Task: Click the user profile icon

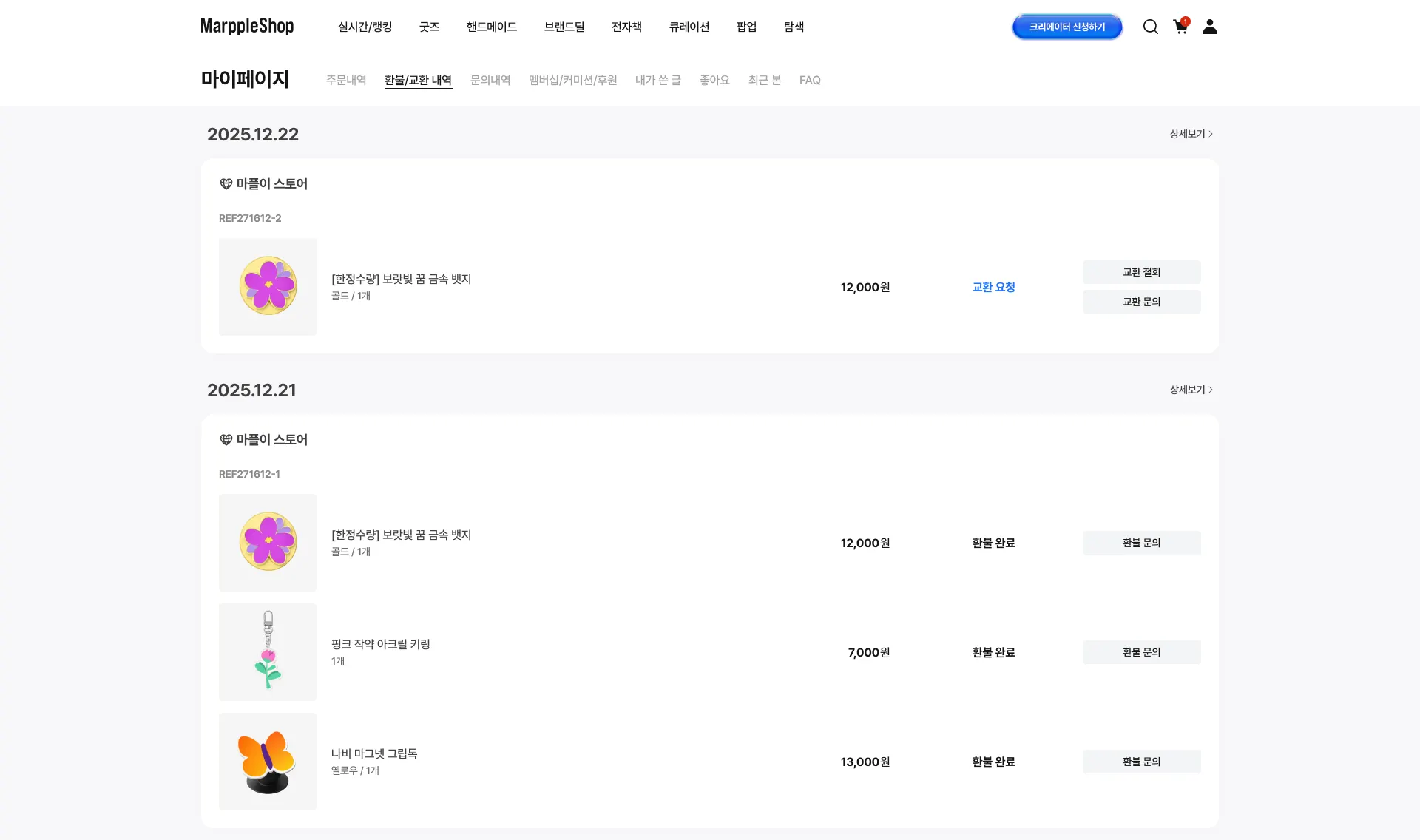Action: click(x=1210, y=27)
